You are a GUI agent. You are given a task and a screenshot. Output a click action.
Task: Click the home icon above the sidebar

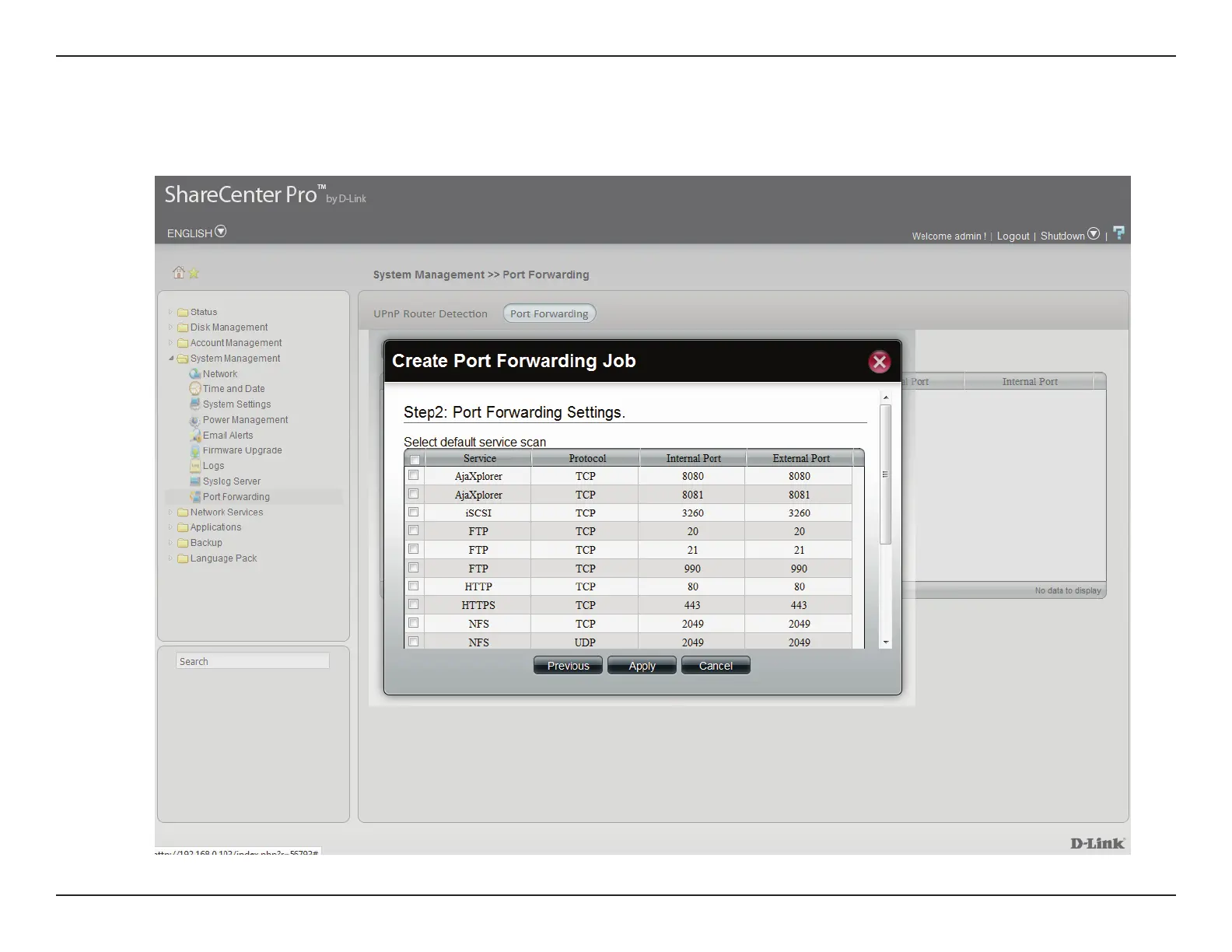click(x=179, y=272)
